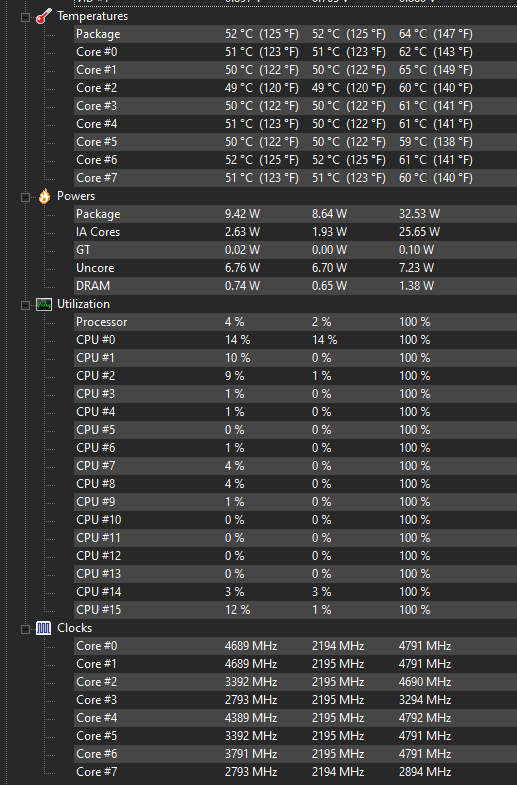Click the 4792 MHz maximum clock value

(x=425, y=718)
